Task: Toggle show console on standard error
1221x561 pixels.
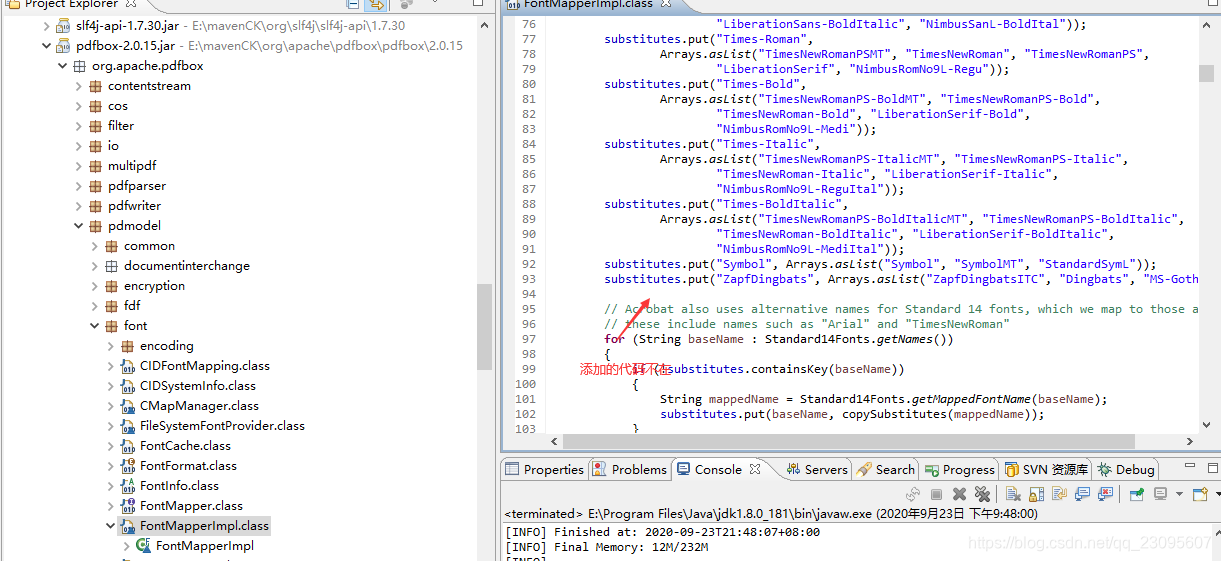Action: 1105,494
